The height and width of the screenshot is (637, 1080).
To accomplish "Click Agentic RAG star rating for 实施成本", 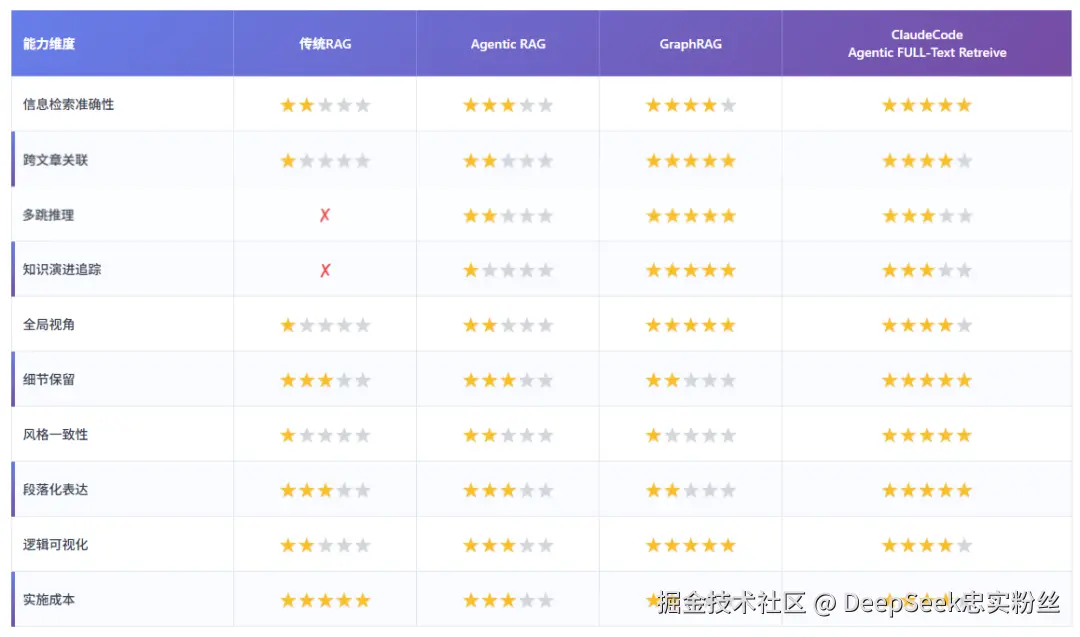I will tap(508, 601).
